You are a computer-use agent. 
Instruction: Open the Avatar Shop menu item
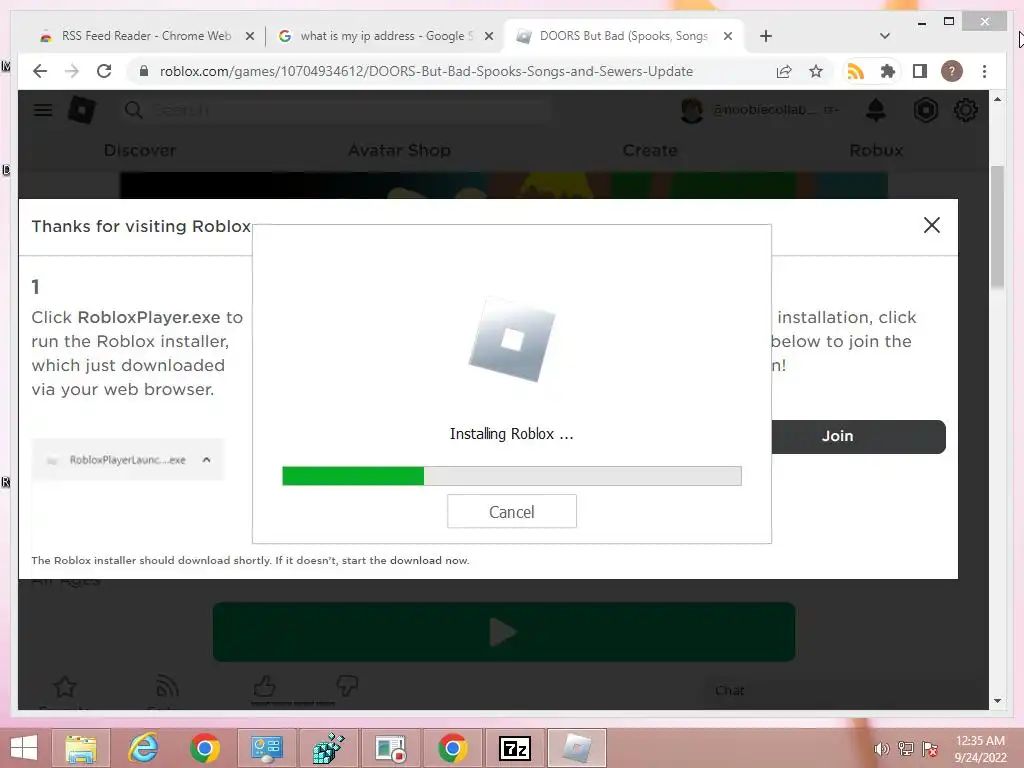click(x=399, y=150)
